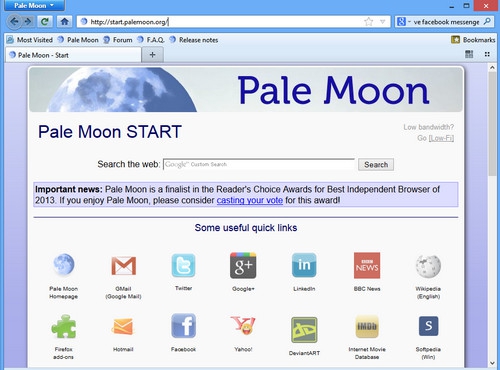The width and height of the screenshot is (500, 370).
Task: Click the page's vertical scrollbar thumb
Action: click(492, 124)
